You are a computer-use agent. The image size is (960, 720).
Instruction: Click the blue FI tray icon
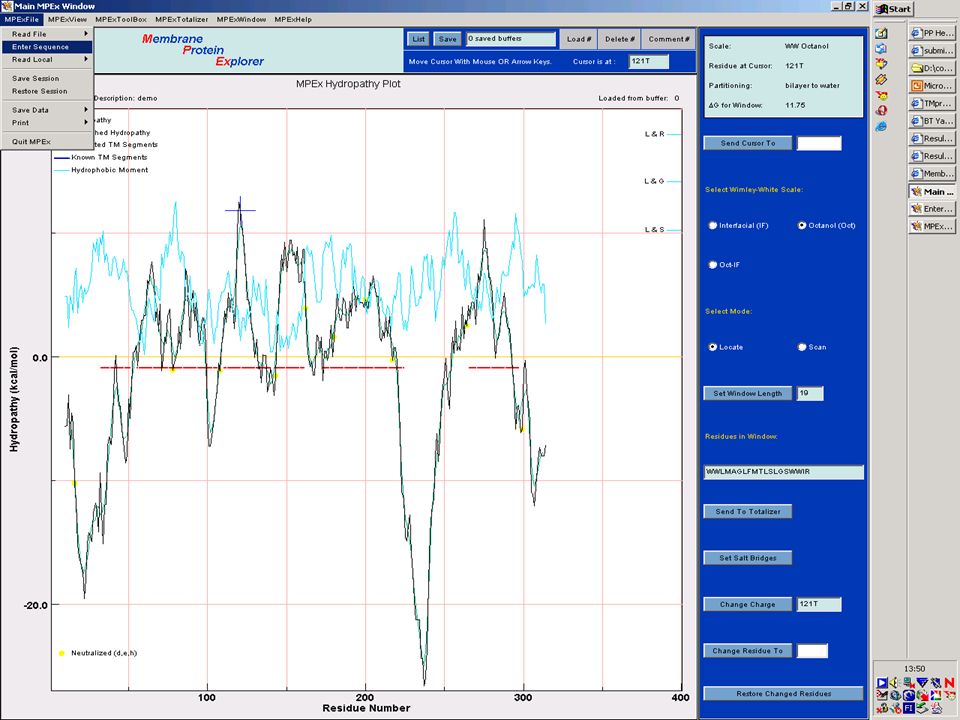tap(909, 708)
